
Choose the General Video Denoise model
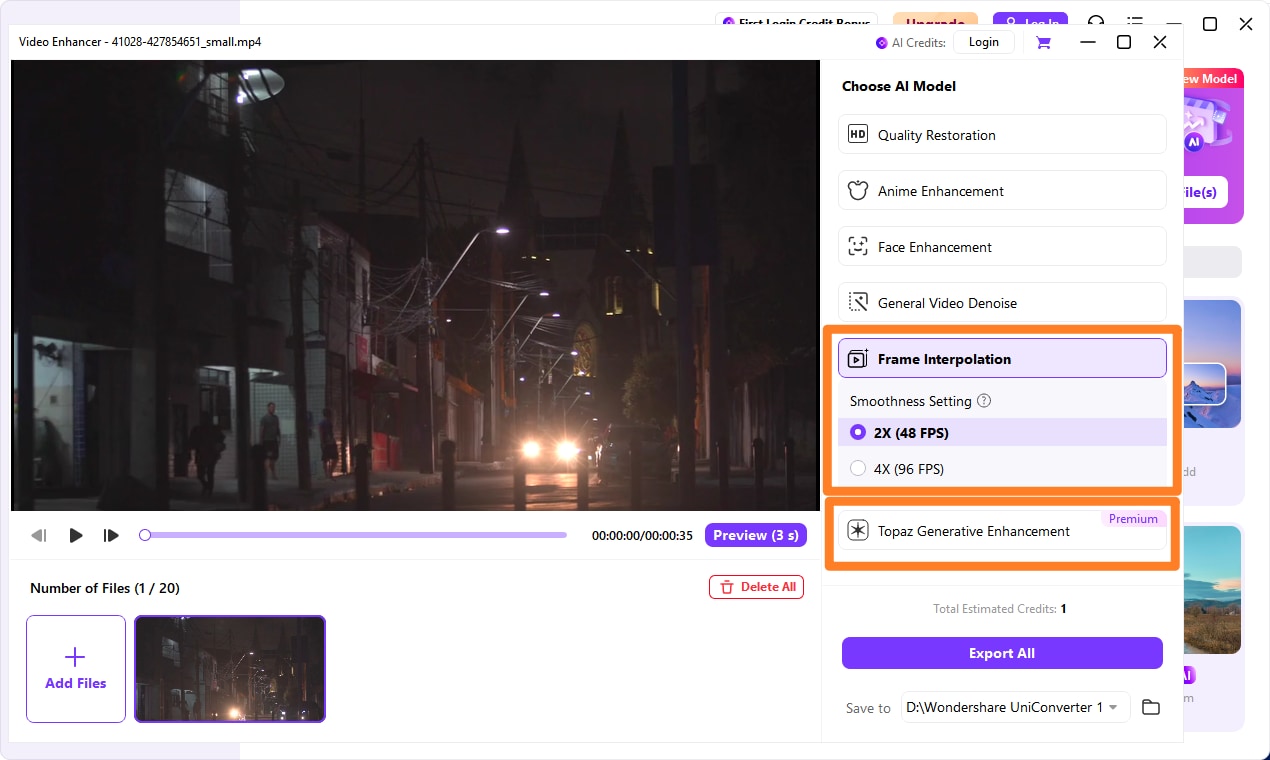click(1002, 302)
